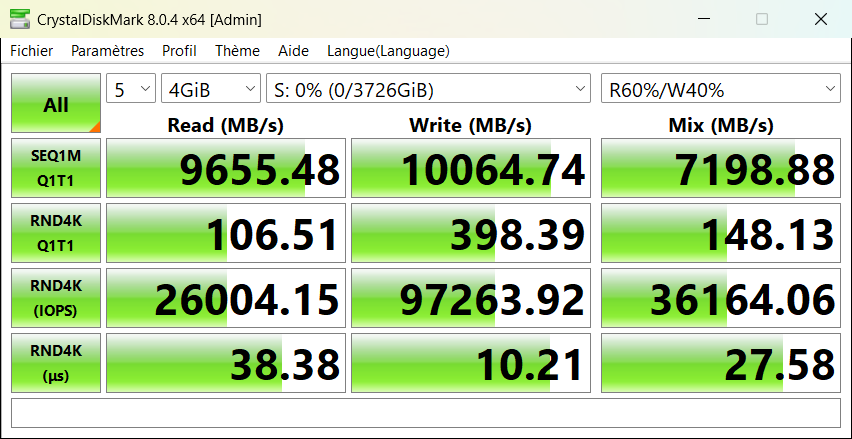This screenshot has width=852, height=439.
Task: Open the test count dropdown showing 5
Action: pos(131,90)
